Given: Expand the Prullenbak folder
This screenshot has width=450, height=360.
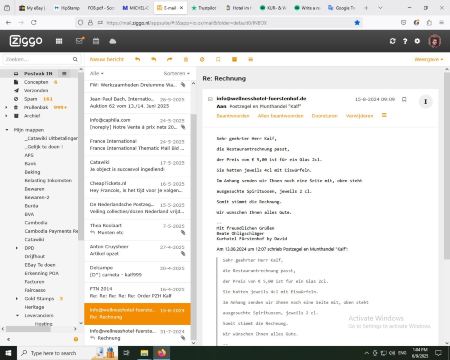Looking at the screenshot, I should tap(6, 107).
